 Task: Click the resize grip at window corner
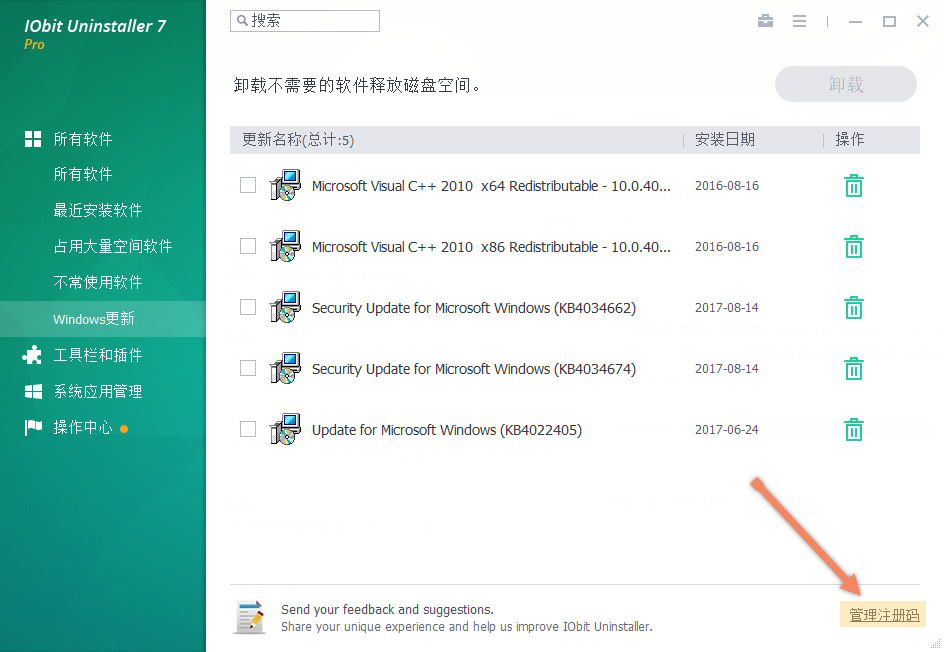[x=935, y=644]
